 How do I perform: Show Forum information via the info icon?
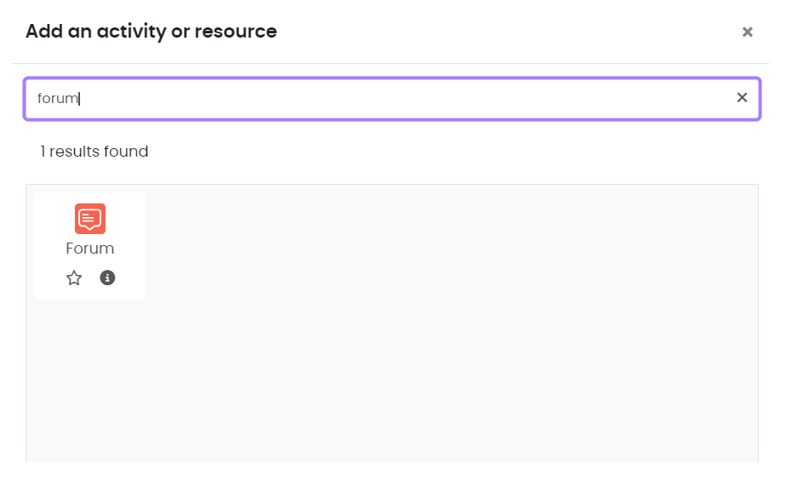tap(107, 278)
